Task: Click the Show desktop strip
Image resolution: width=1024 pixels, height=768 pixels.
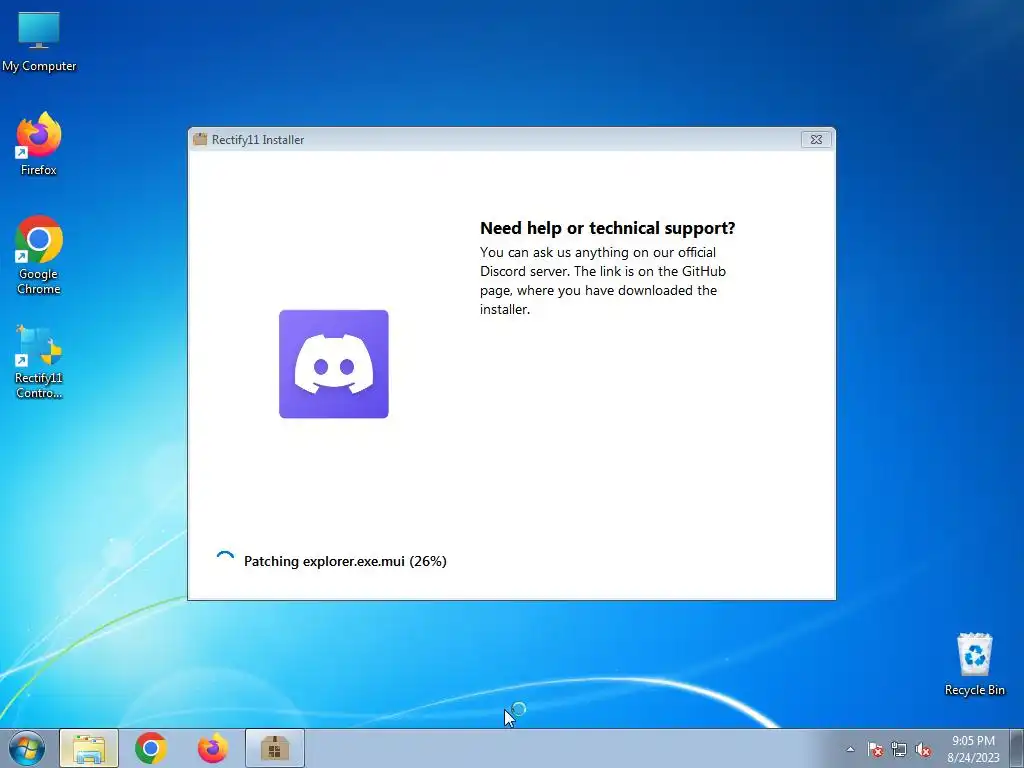Action: tap(1017, 748)
